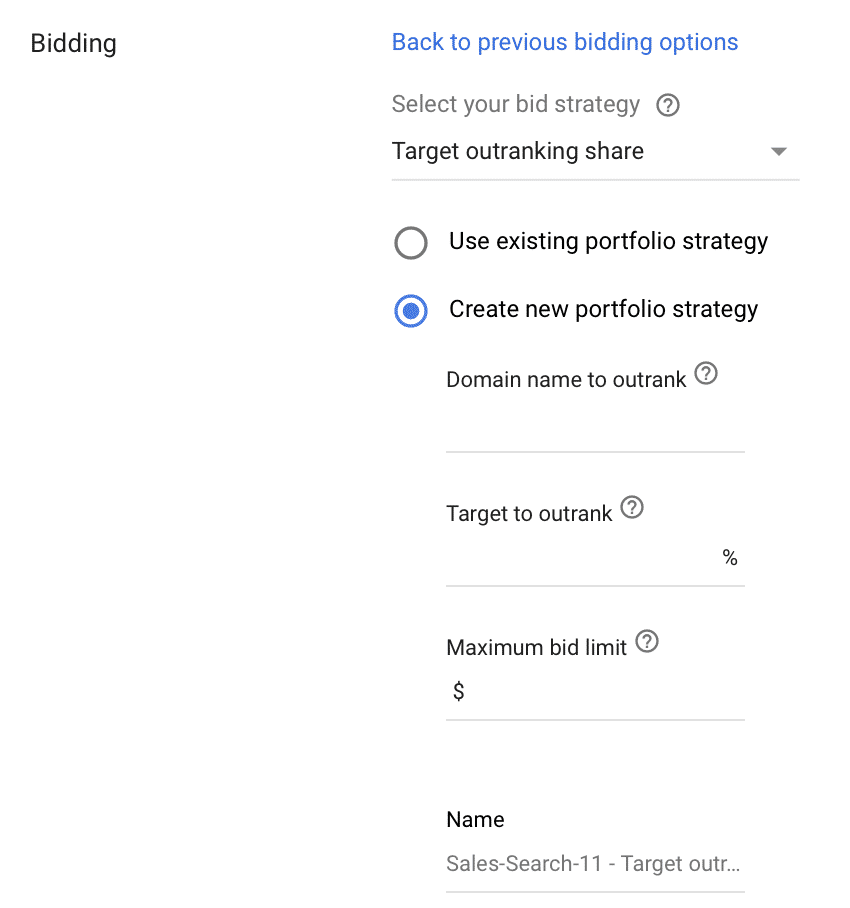Go back to previous bidding options
Screen dimensions: 850x908
565,42
